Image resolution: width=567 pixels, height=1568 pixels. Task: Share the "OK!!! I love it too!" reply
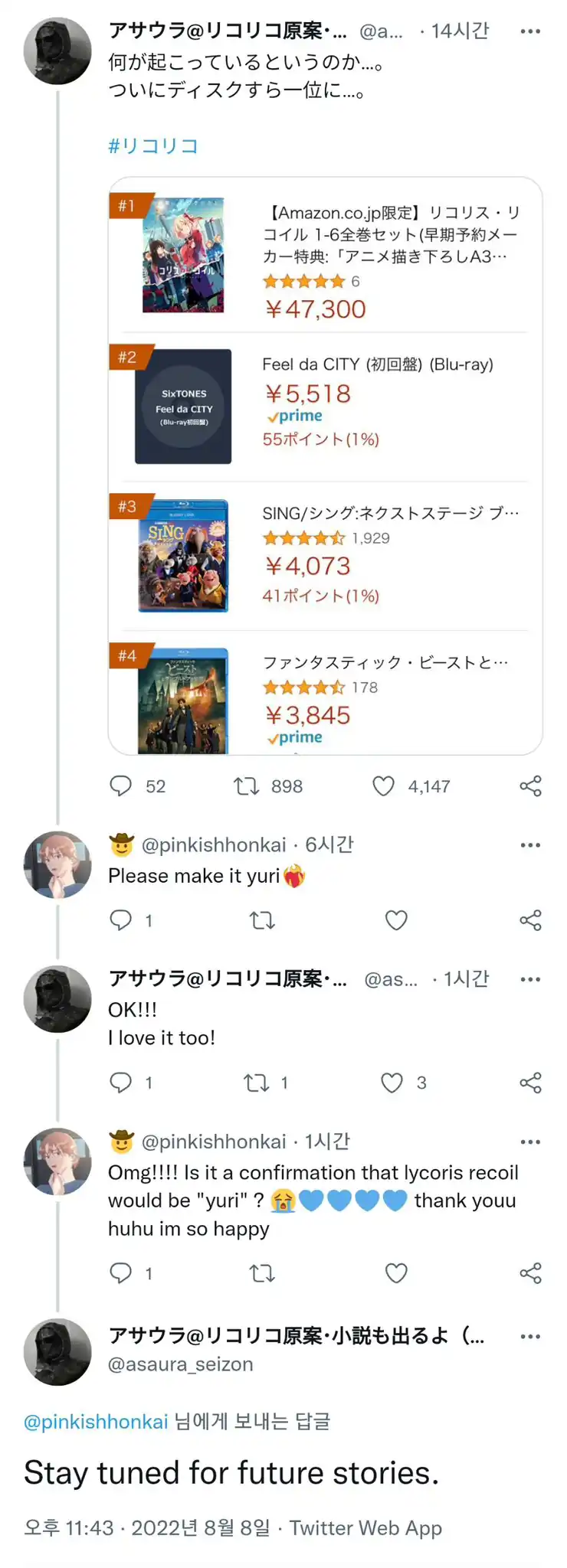[530, 1083]
